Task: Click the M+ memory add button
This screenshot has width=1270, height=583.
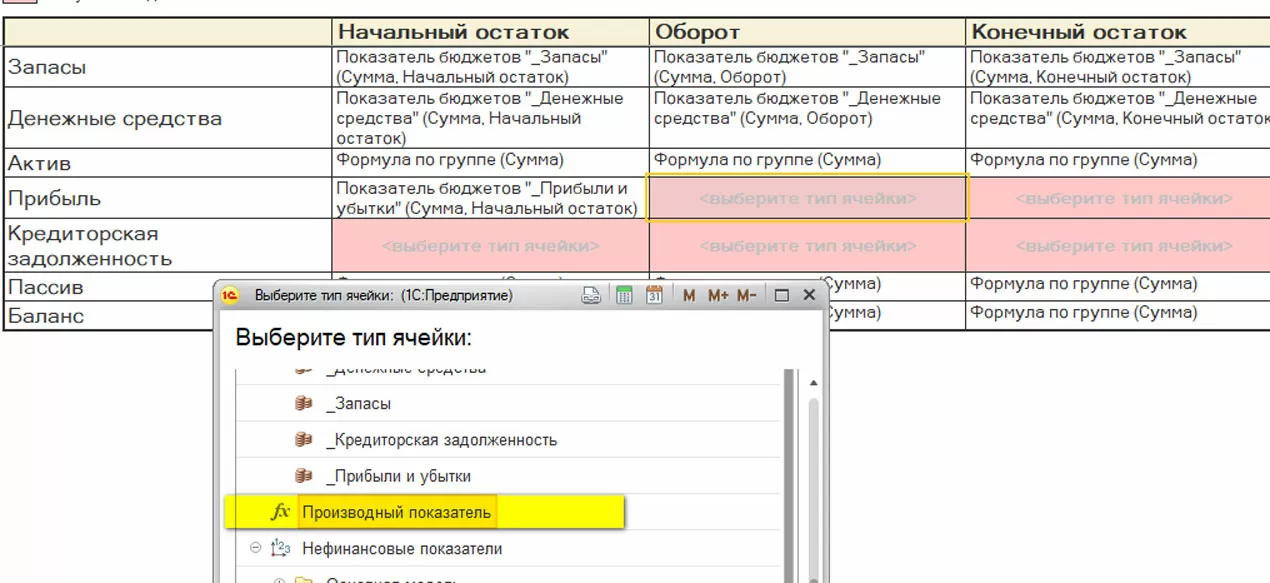Action: (x=718, y=295)
